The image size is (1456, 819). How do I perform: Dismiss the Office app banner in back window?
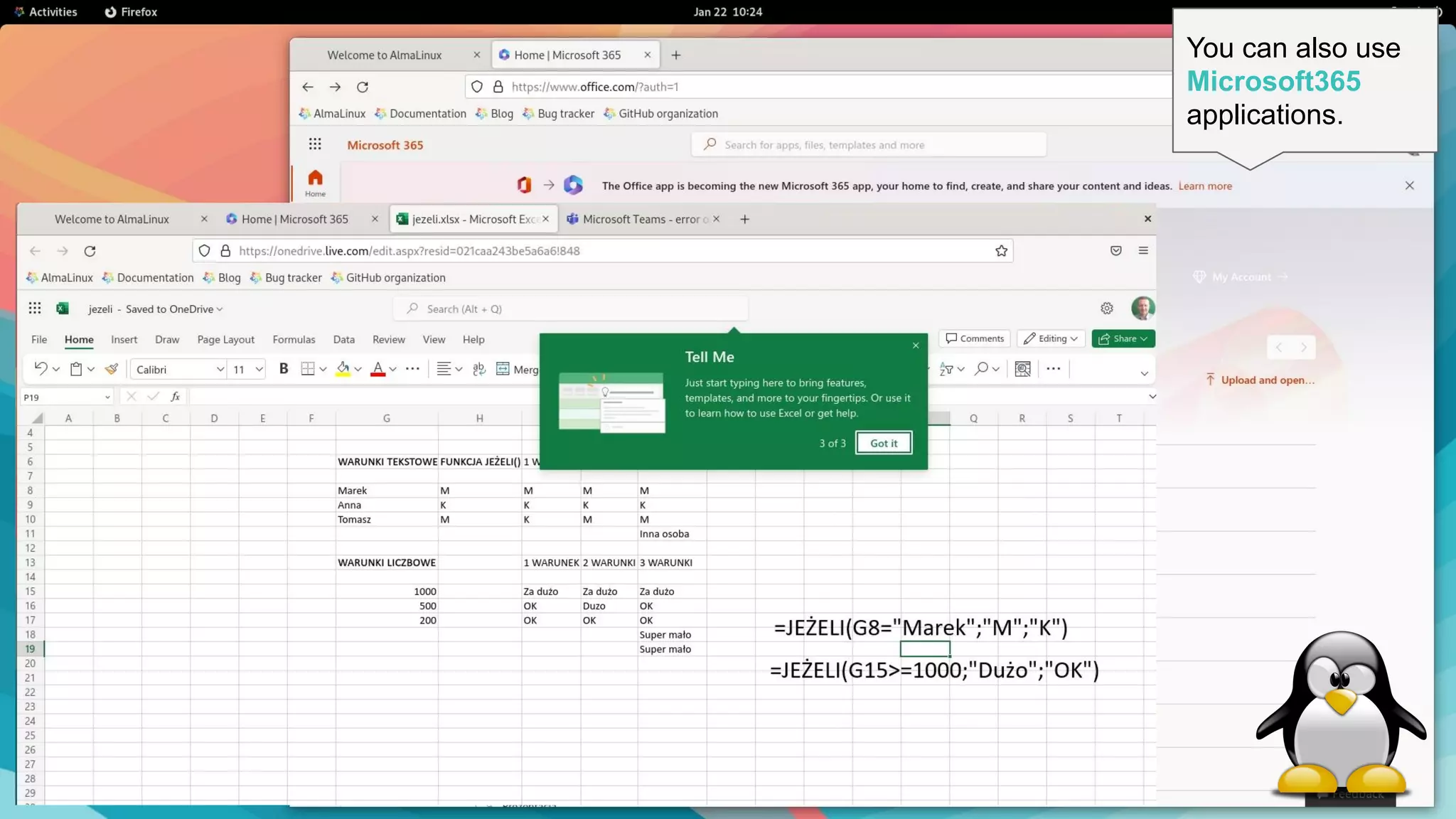1409,186
